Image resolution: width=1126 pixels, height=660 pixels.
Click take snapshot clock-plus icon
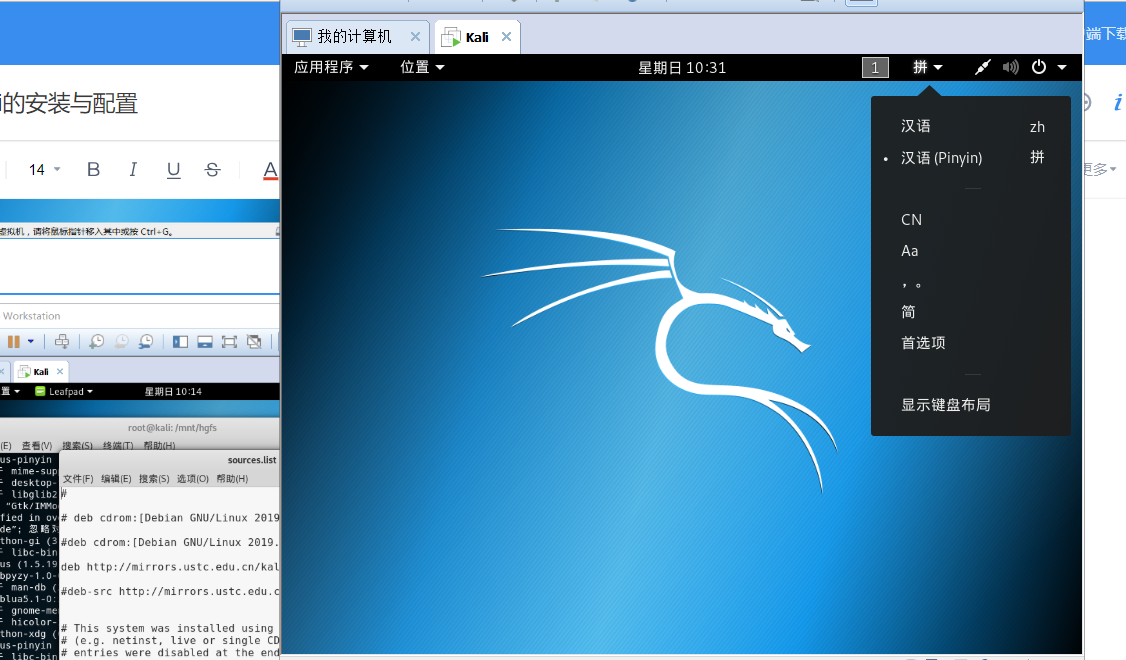point(96,342)
